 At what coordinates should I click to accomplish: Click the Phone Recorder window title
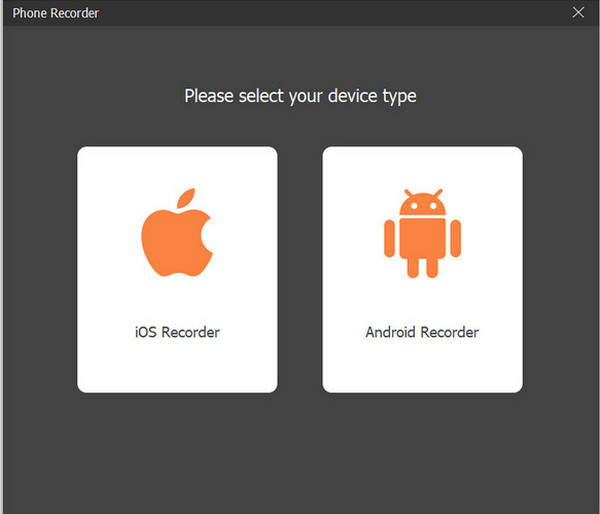coord(55,13)
